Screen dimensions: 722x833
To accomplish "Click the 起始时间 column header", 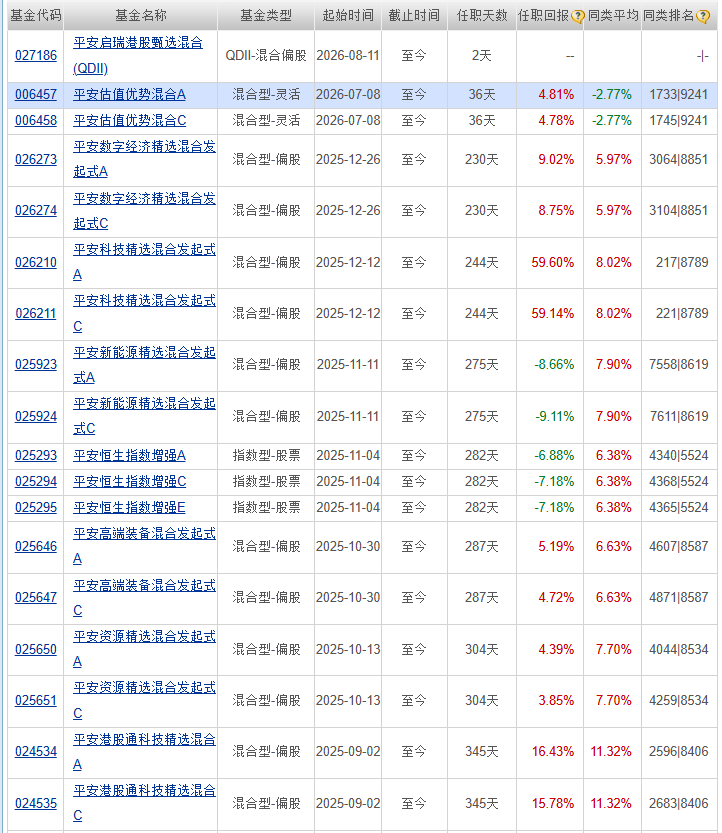I will 348,16.
